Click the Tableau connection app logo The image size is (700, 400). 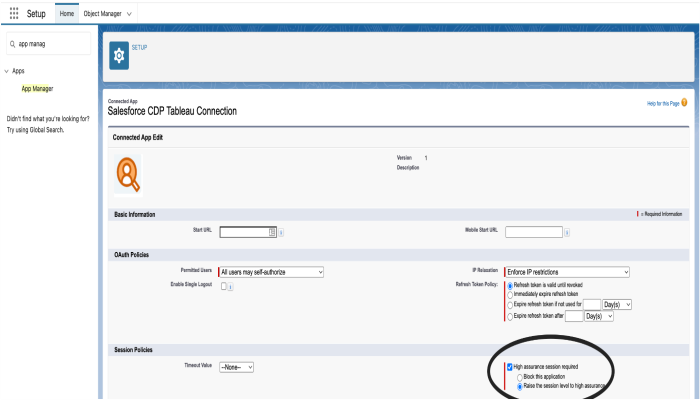click(128, 175)
